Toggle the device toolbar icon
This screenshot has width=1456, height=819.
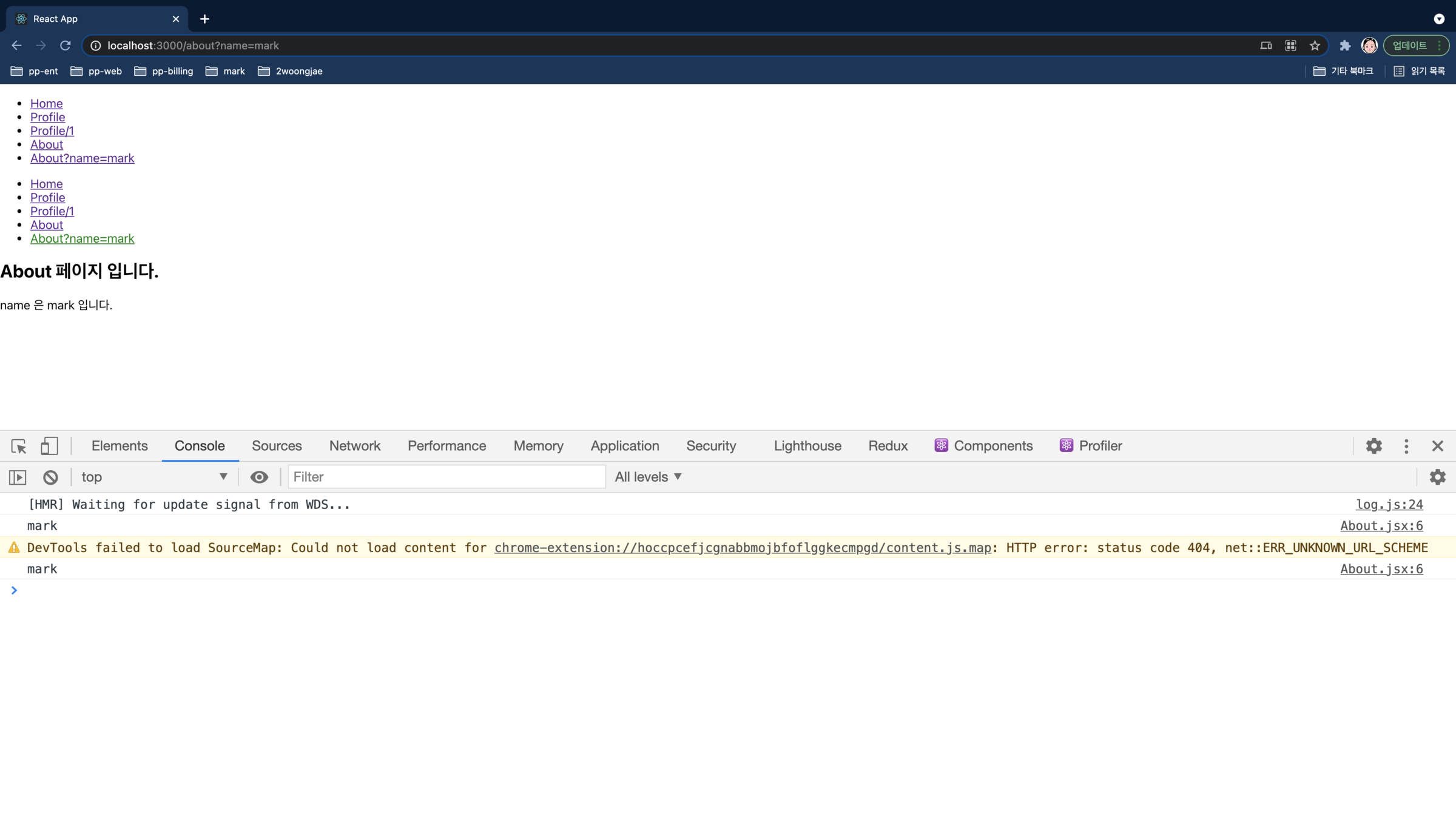tap(49, 446)
